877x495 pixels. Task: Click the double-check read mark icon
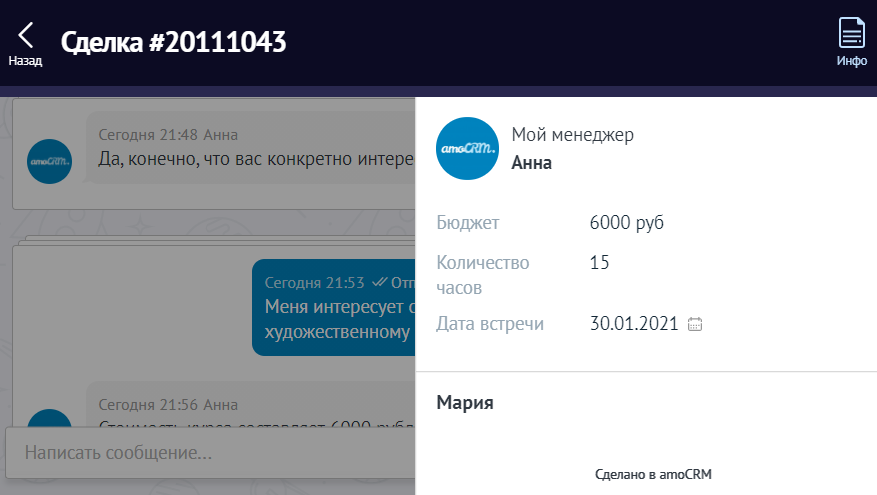tap(379, 282)
